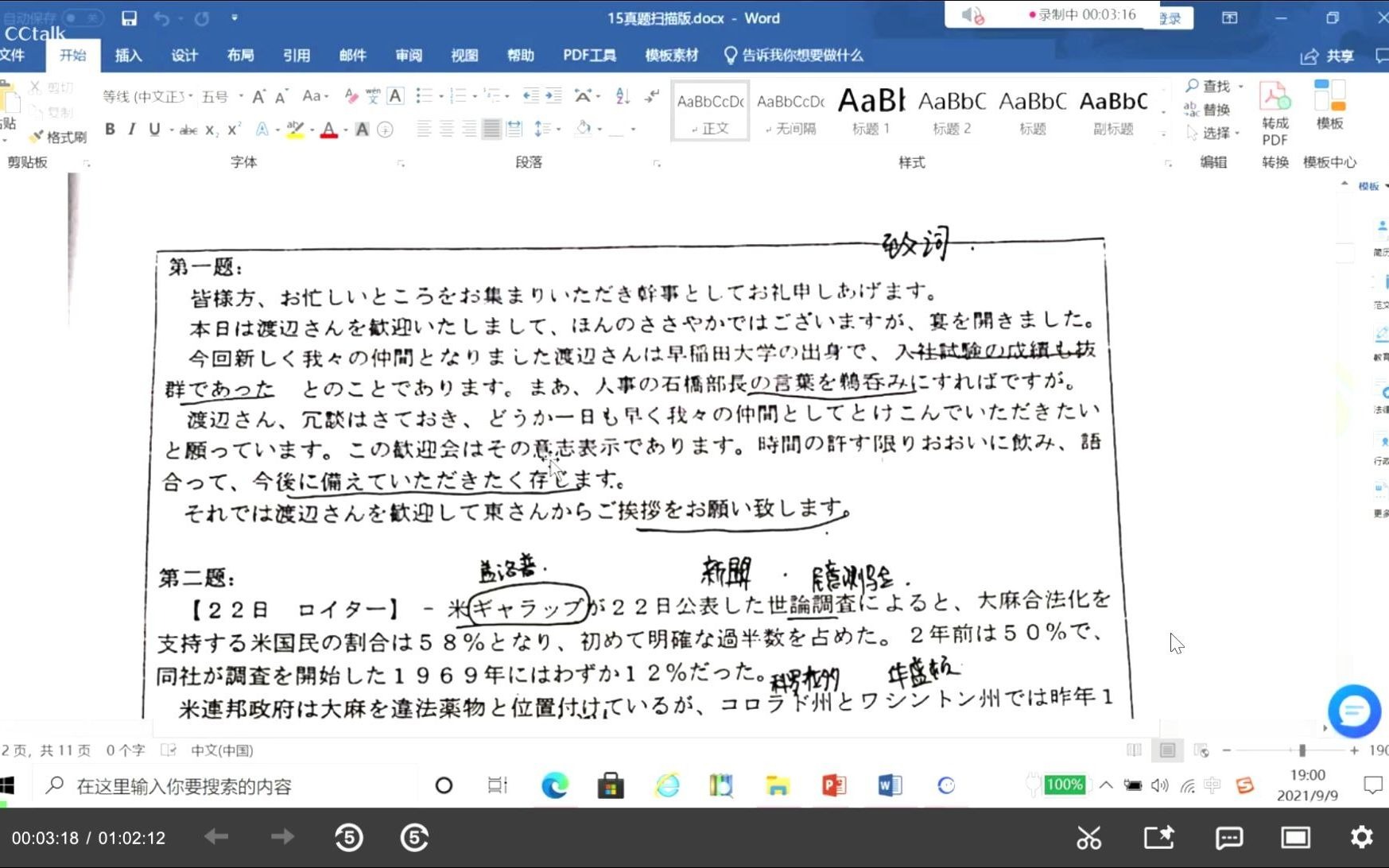Open the font group dialog launcher
The height and width of the screenshot is (868, 1389).
(401, 163)
